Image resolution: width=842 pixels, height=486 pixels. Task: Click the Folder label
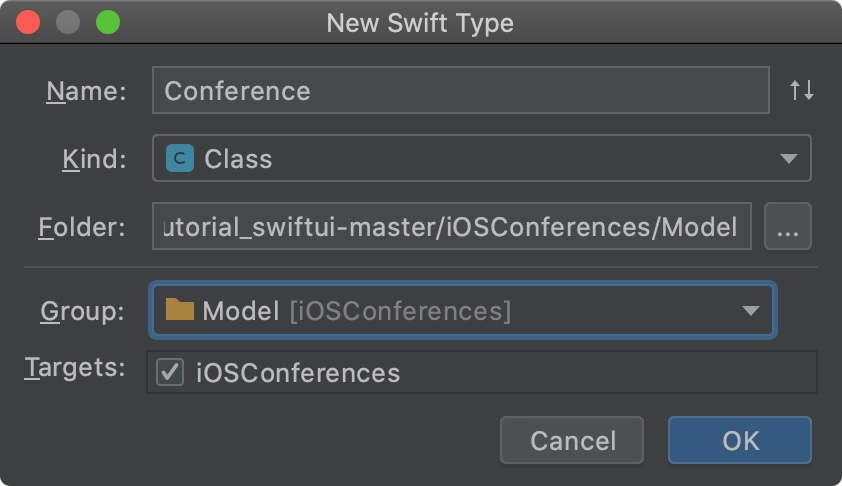[x=82, y=227]
